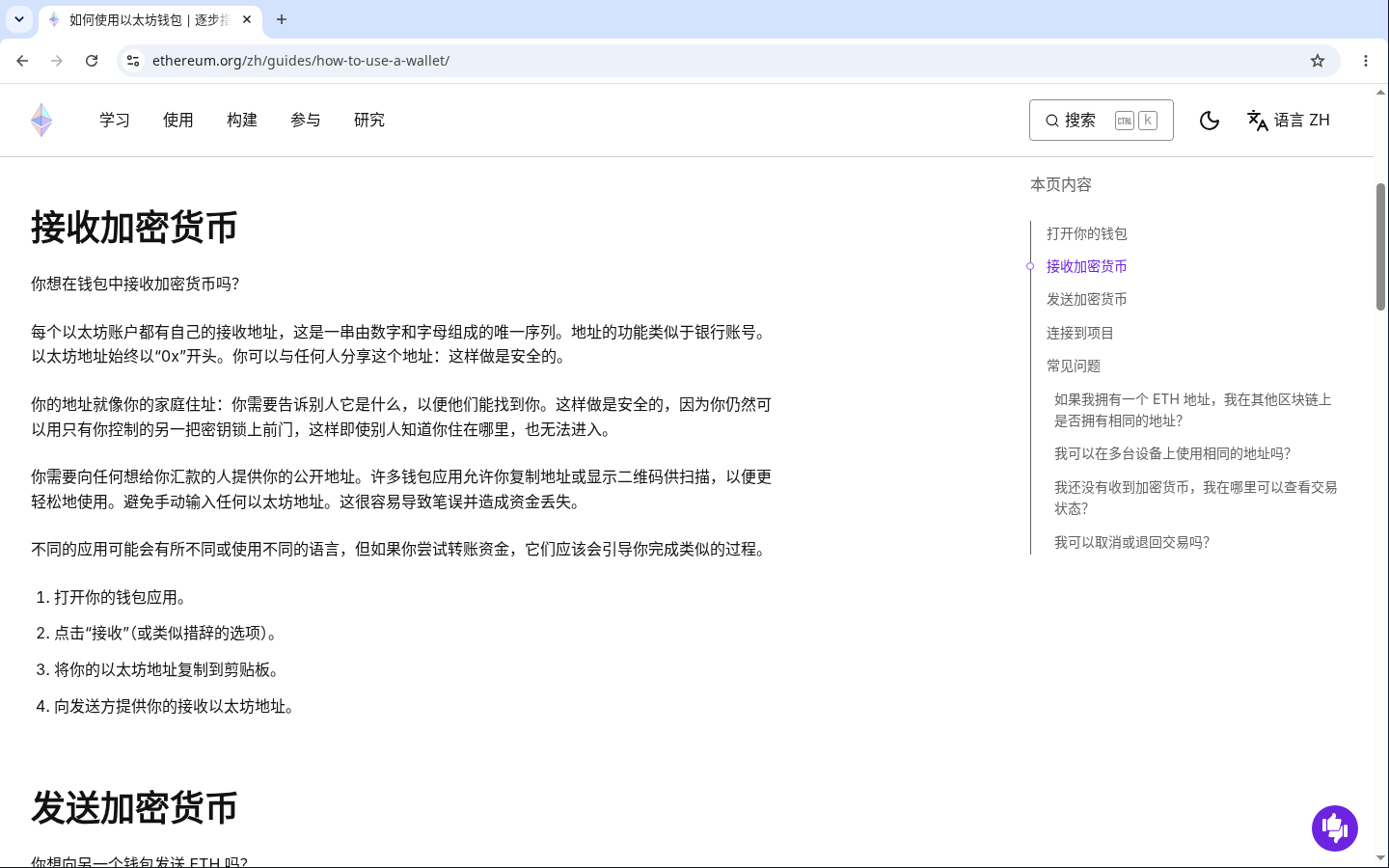This screenshot has height=868, width=1389.
Task: Open FAQ link 我可以在多台设备上使用相同的地址吗
Action: point(1172,453)
